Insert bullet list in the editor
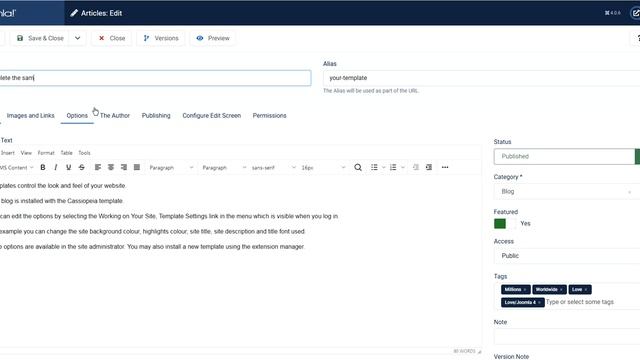The width and height of the screenshot is (640, 360). pos(374,167)
